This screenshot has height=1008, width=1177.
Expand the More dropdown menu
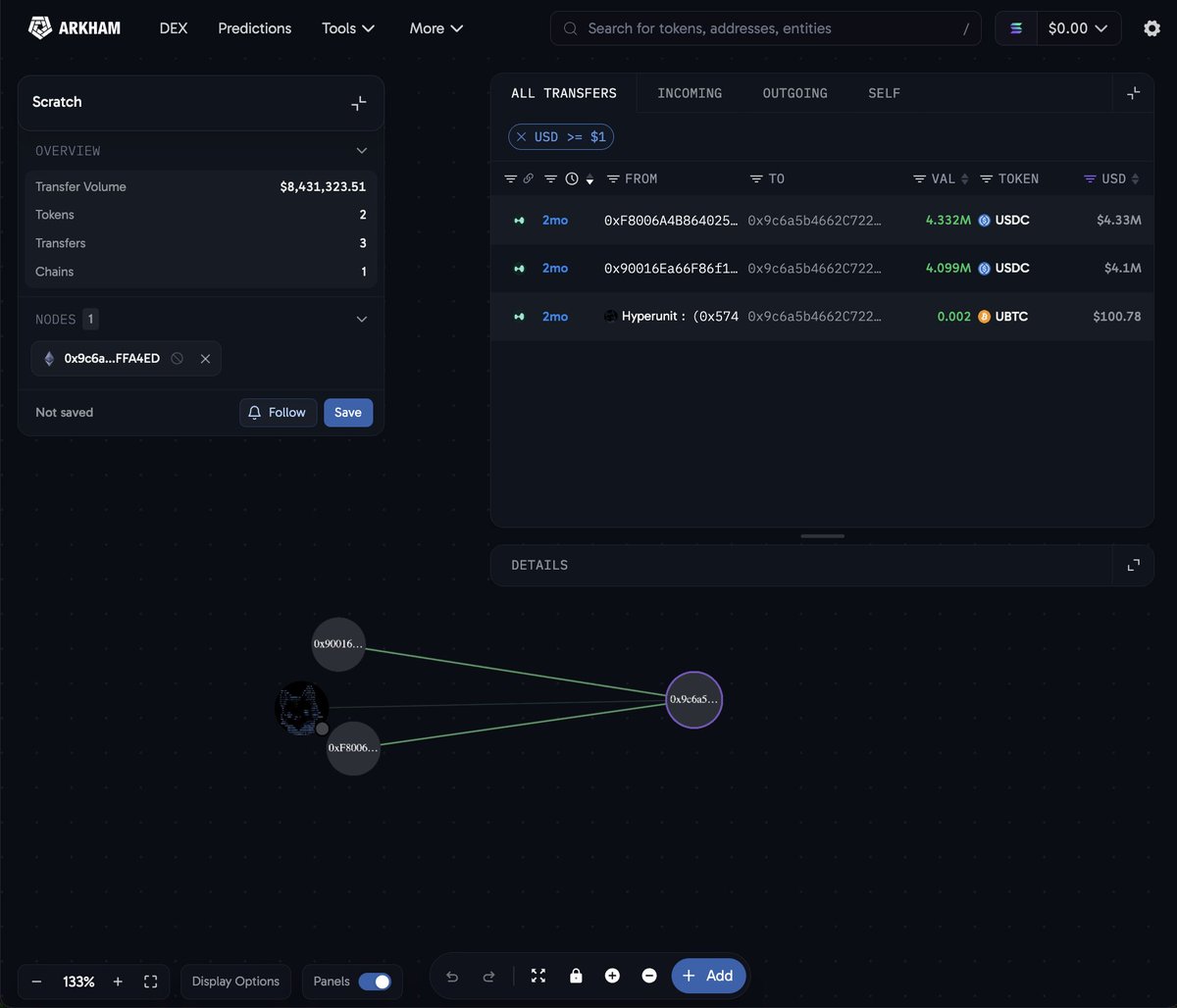[436, 28]
